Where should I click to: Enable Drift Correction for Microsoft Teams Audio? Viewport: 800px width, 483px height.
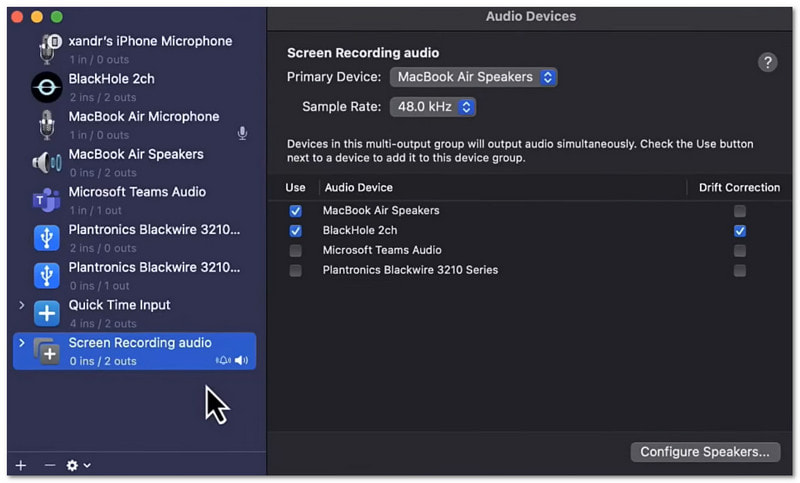point(740,250)
